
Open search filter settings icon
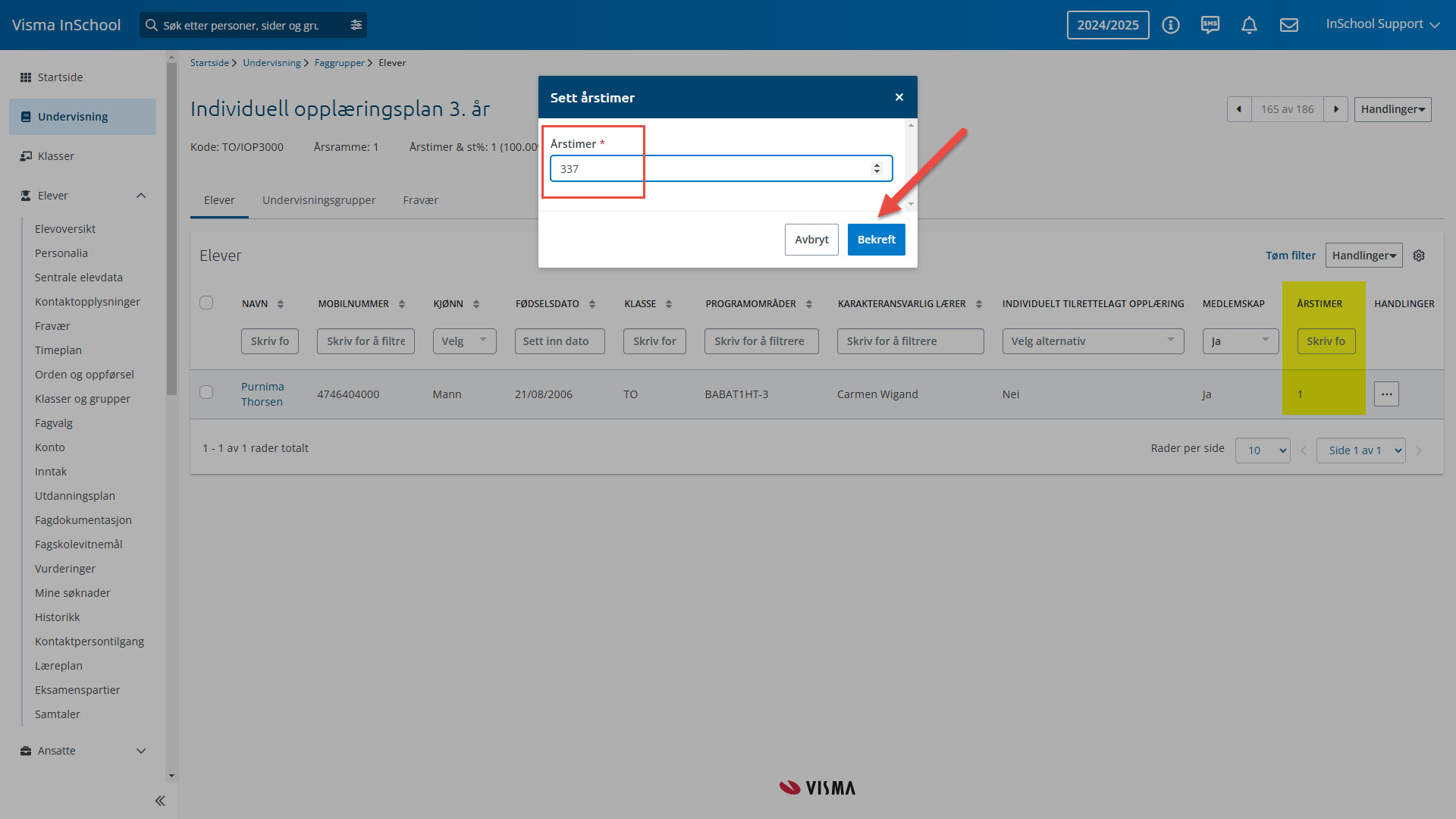(356, 25)
